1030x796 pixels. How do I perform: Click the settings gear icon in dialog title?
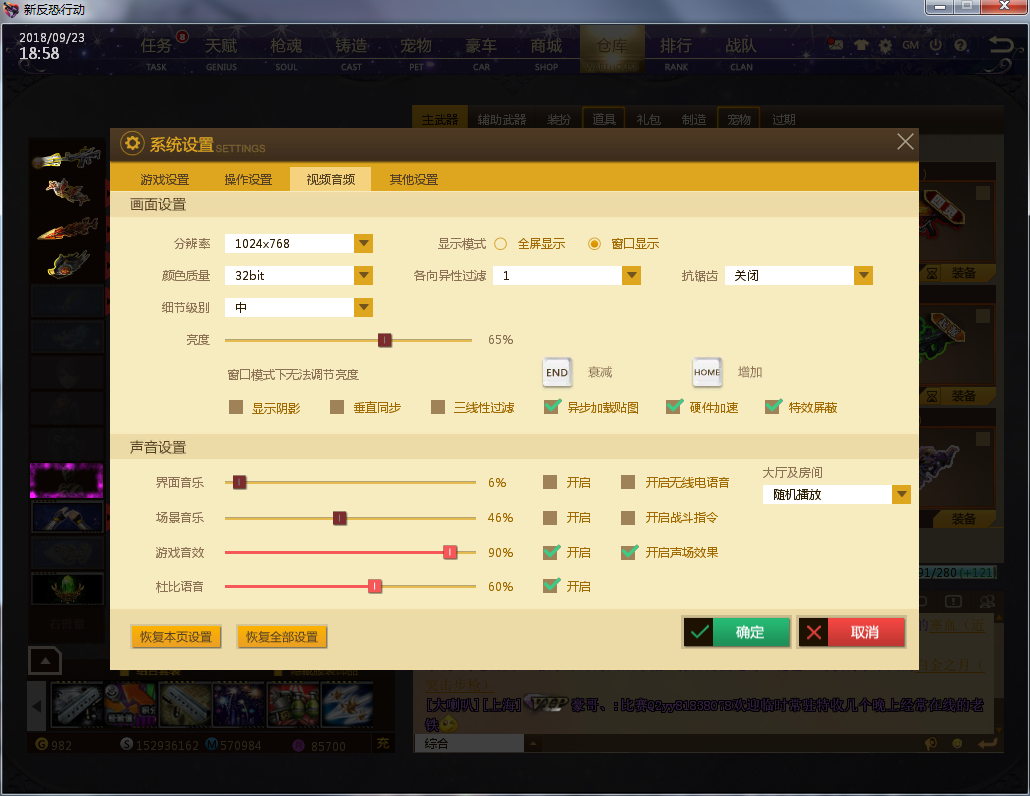(x=132, y=143)
